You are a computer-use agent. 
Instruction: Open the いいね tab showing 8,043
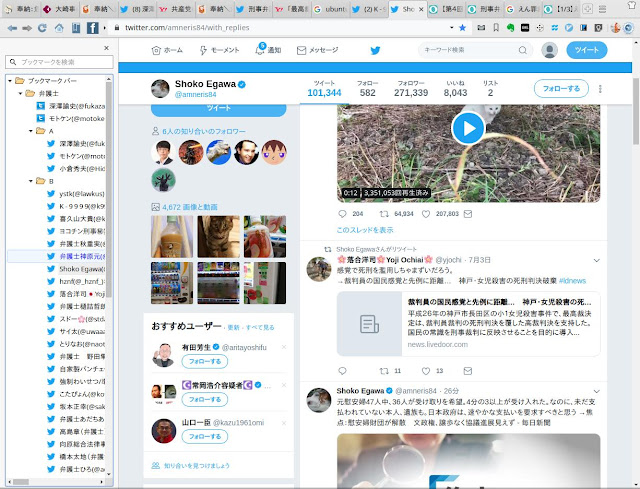(x=455, y=89)
